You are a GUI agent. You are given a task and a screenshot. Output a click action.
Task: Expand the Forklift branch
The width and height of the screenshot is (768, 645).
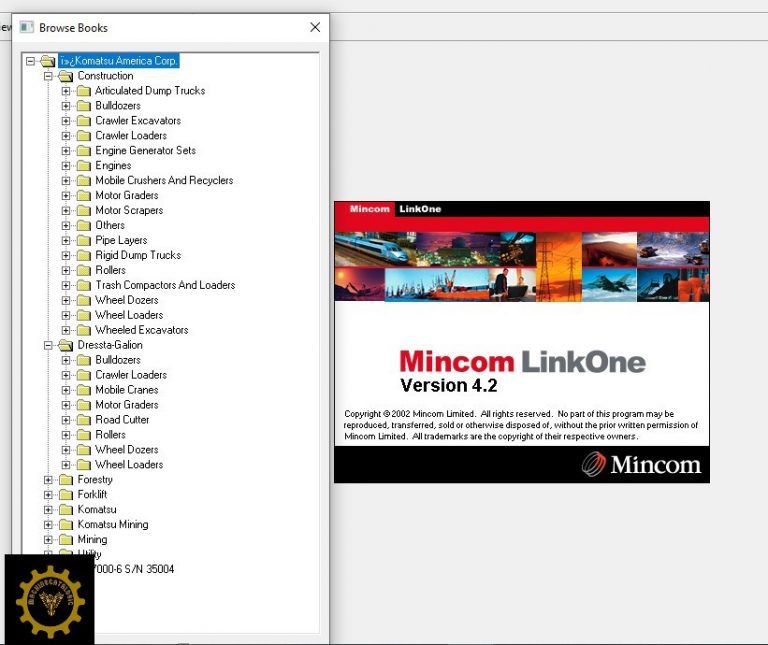click(x=48, y=495)
